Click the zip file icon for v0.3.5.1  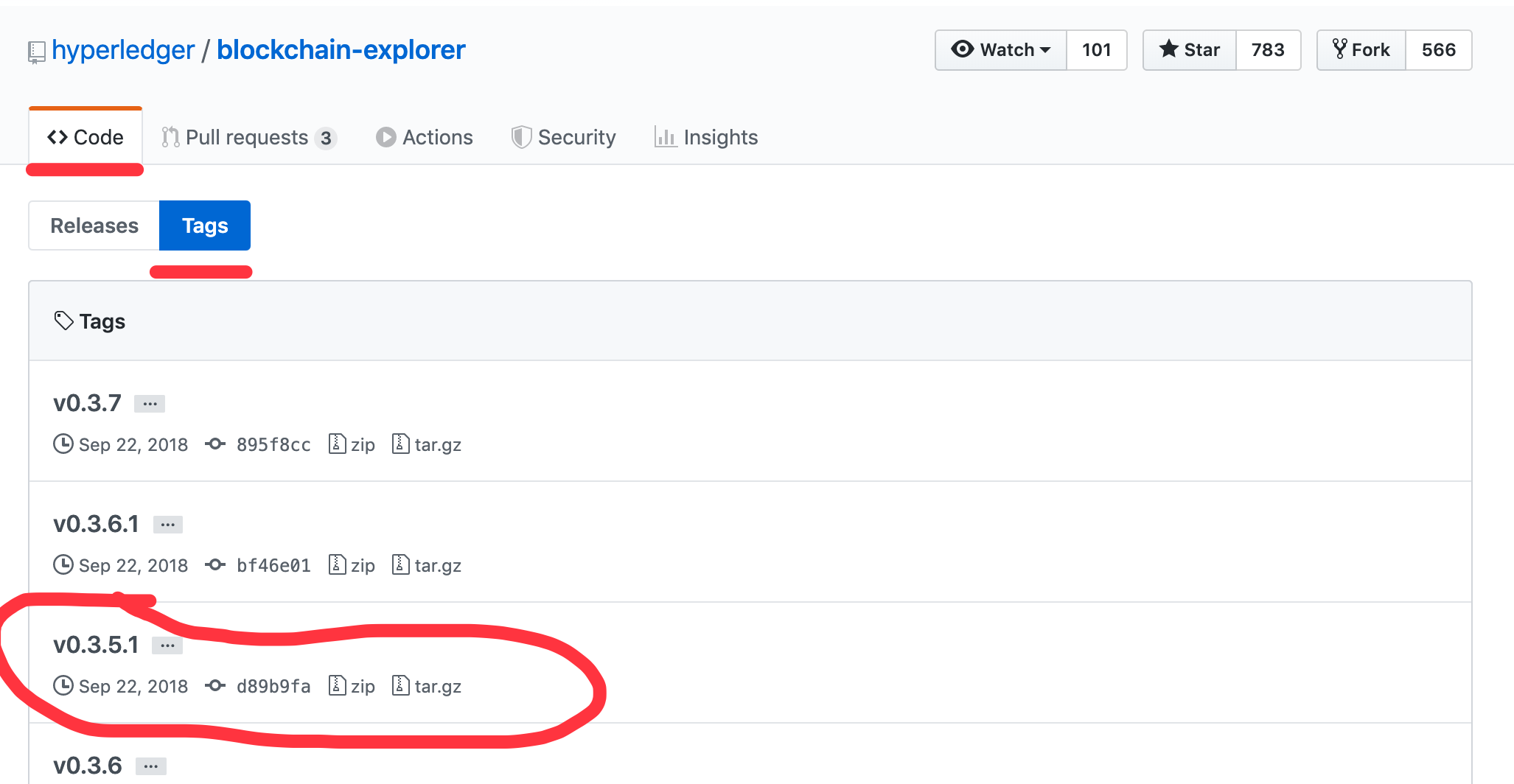click(337, 685)
